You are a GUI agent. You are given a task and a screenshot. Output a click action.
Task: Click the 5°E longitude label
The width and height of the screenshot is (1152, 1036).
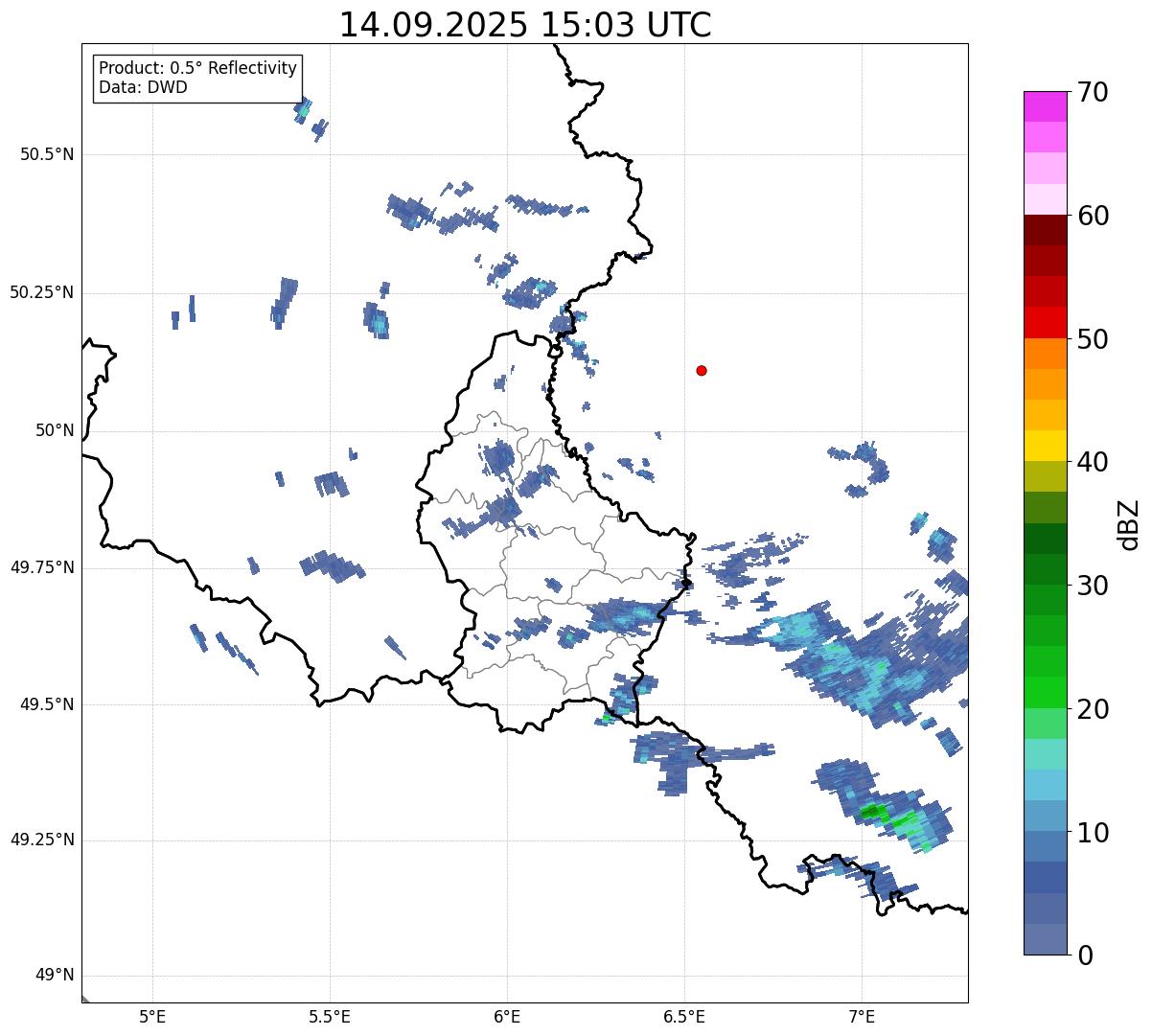[x=152, y=1016]
